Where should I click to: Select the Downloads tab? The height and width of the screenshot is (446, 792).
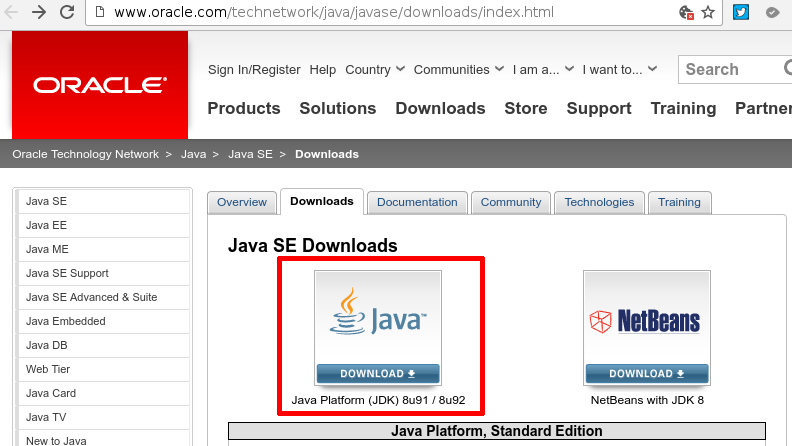coord(322,202)
